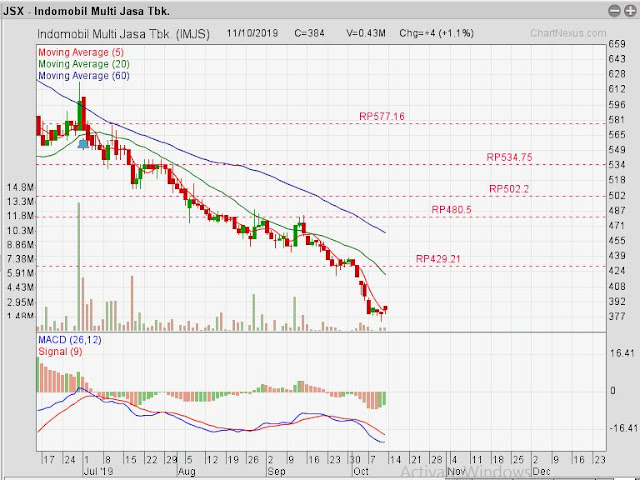Click the RP429.21 price level label

pos(438,259)
